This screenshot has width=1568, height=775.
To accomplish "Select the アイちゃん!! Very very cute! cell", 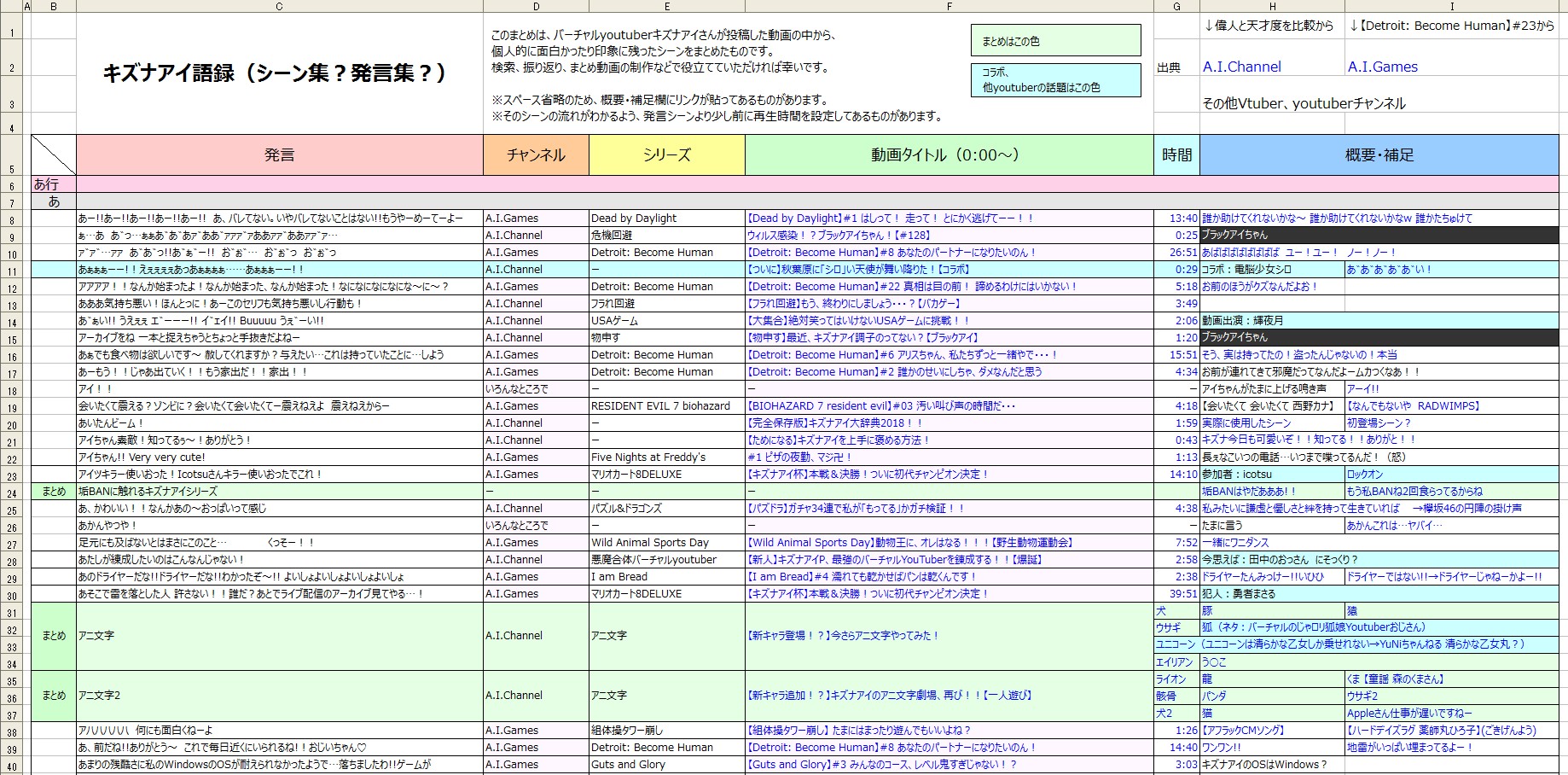I will tap(279, 457).
